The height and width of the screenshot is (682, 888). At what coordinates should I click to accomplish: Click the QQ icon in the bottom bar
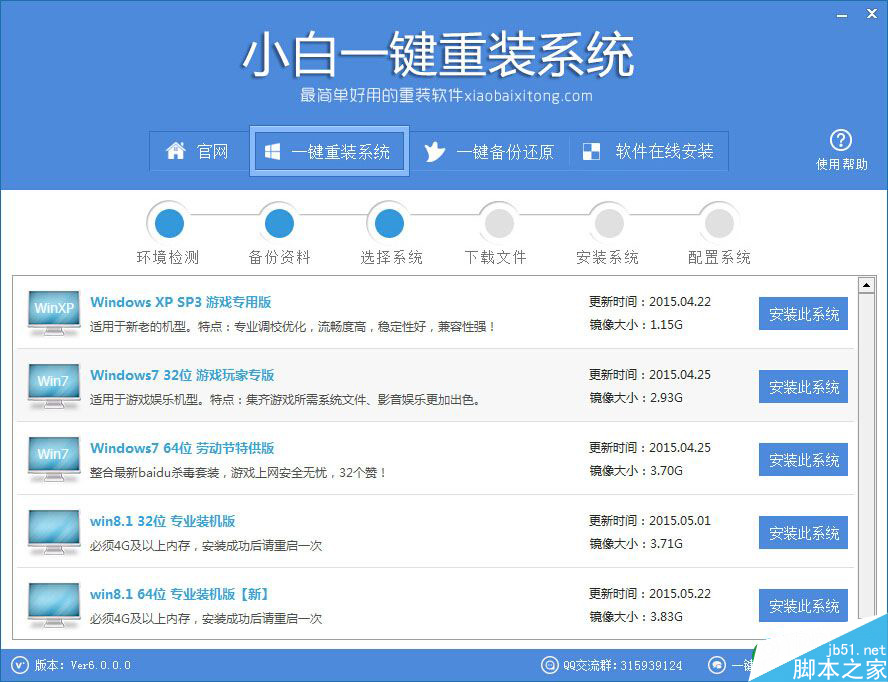pos(549,664)
